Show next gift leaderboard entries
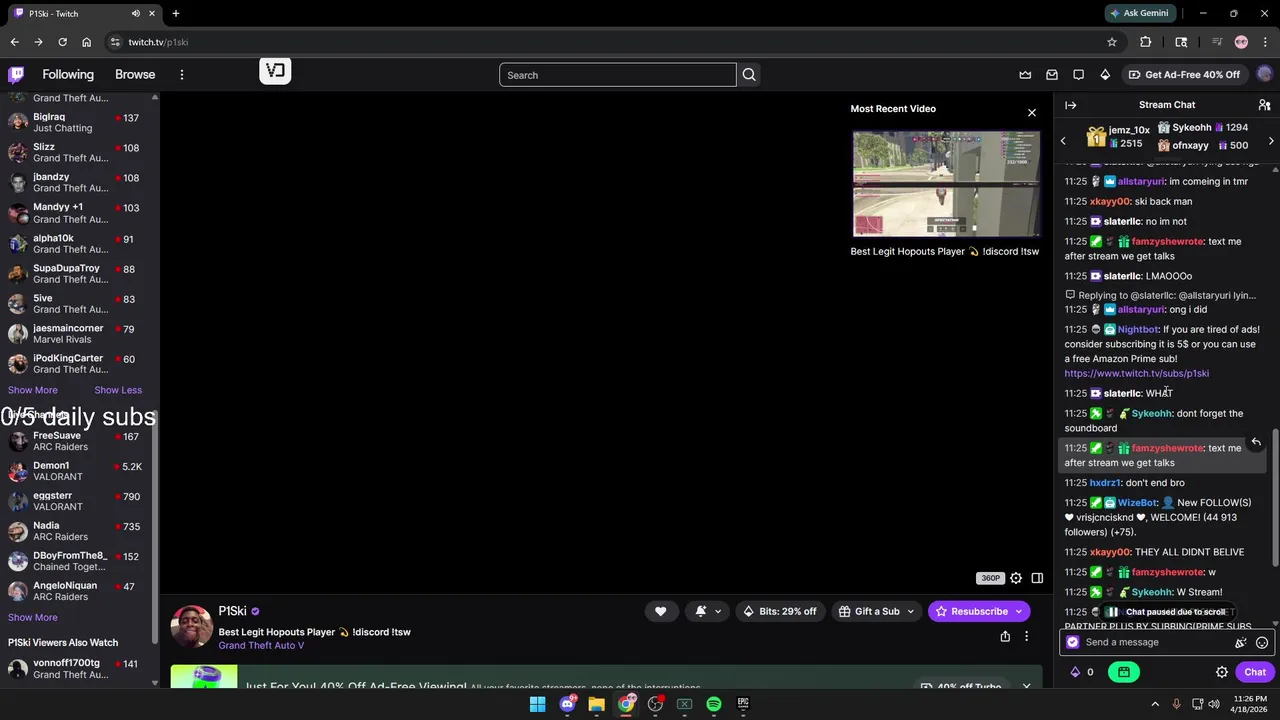This screenshot has height=720, width=1280. click(1271, 141)
